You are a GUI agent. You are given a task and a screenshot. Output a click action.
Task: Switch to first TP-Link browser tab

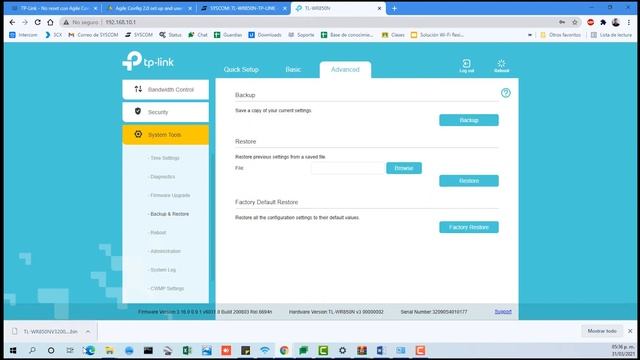(54, 8)
